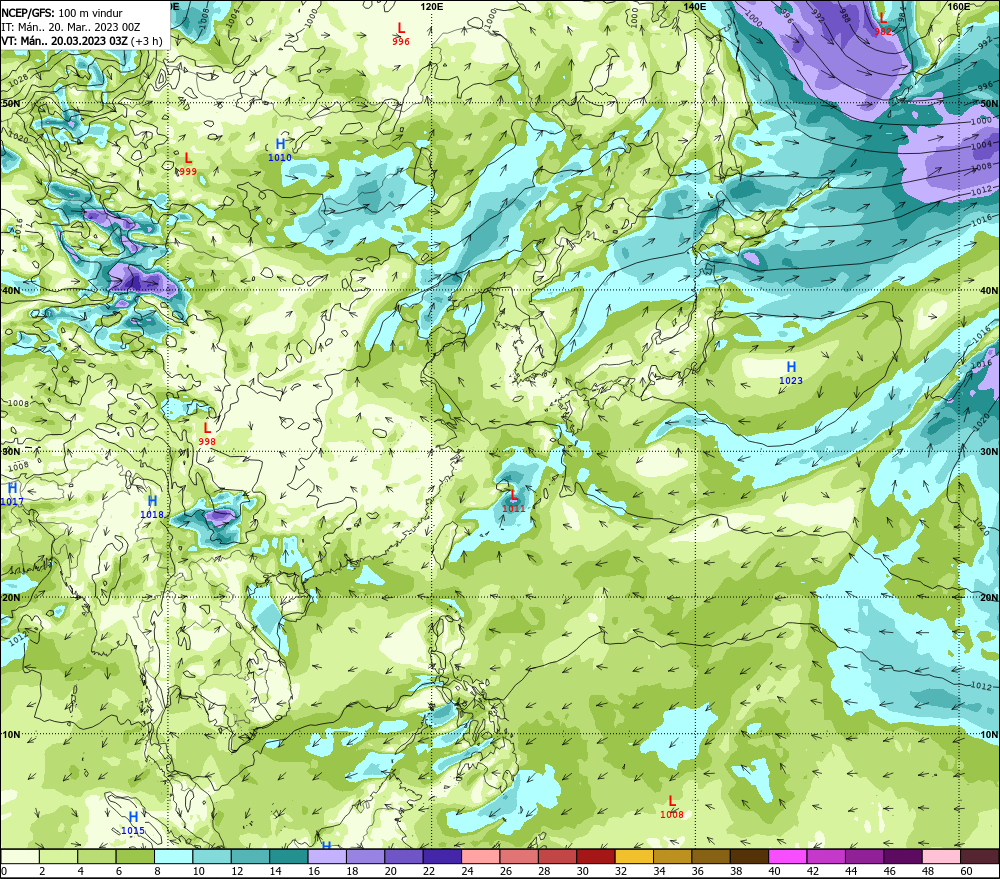Click the dark teal 14–16 legend swatch
Screen dimensions: 1000x879
[x=289, y=856]
